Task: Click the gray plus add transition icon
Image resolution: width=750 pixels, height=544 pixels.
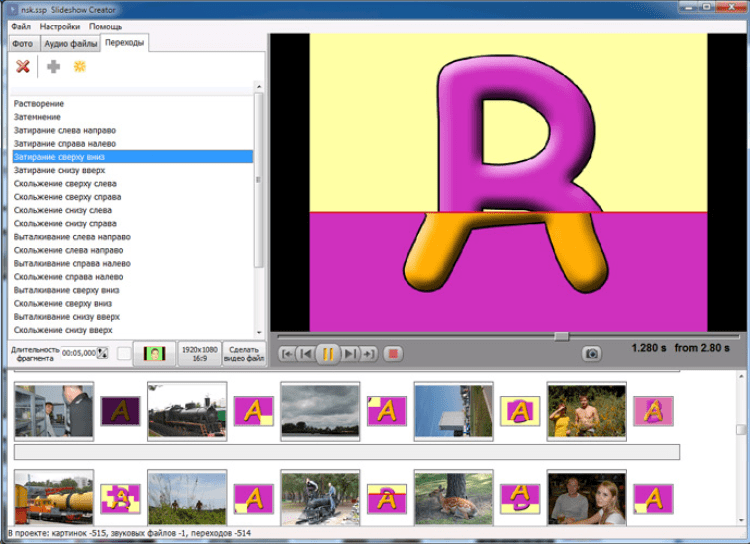Action: (53, 66)
